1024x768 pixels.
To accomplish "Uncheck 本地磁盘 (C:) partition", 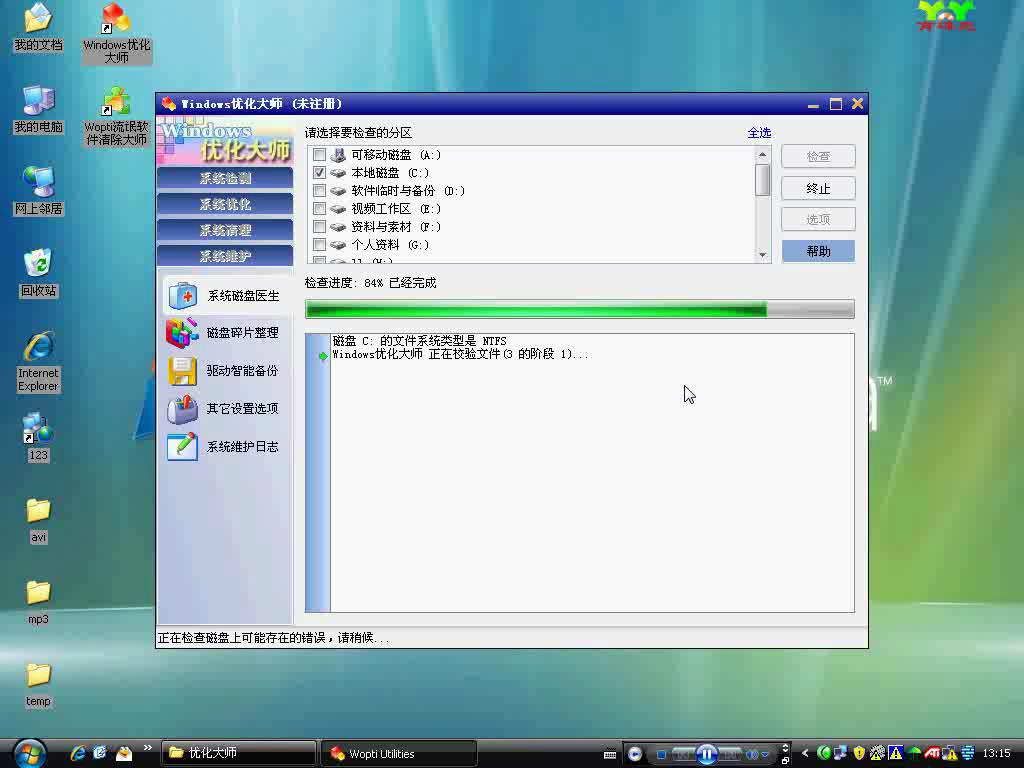I will [x=319, y=173].
